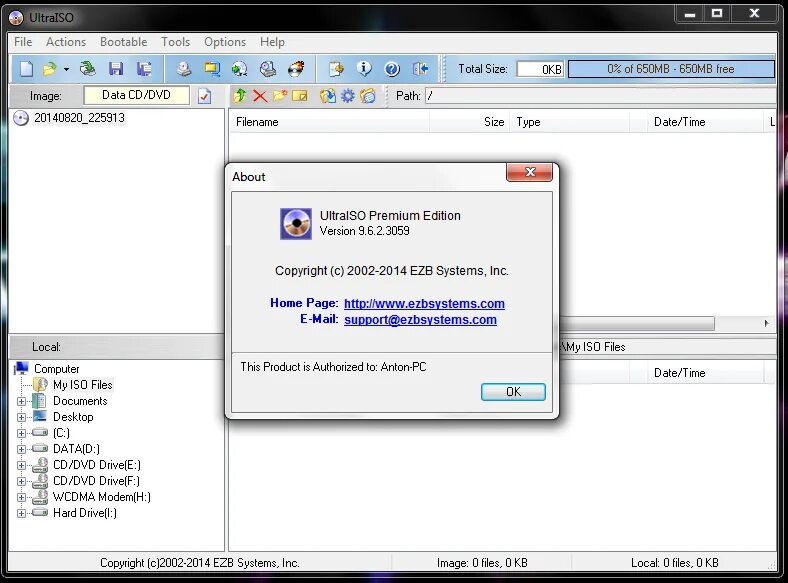This screenshot has width=788, height=583.
Task: Click the Add Files icon
Action: (x=328, y=95)
